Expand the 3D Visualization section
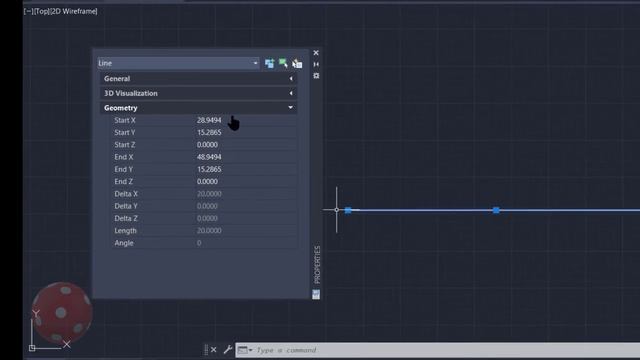The image size is (640, 360). tap(198, 93)
